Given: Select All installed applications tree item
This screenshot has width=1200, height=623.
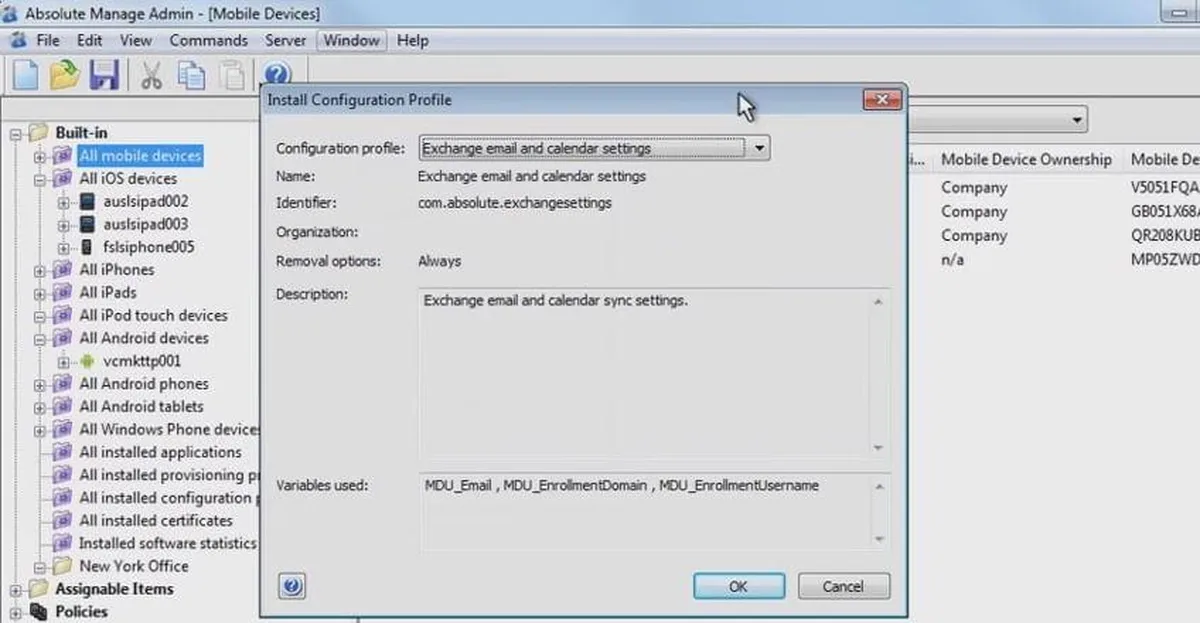Looking at the screenshot, I should tap(161, 452).
